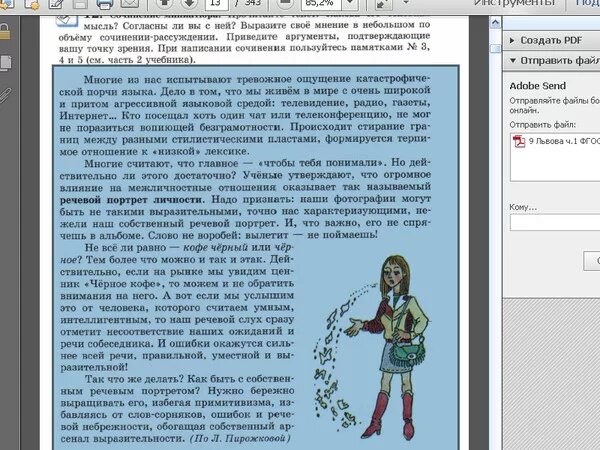The width and height of the screenshot is (600, 450).
Task: Select file 9 Львова ч.1 ФГОС in list
Action: click(556, 141)
